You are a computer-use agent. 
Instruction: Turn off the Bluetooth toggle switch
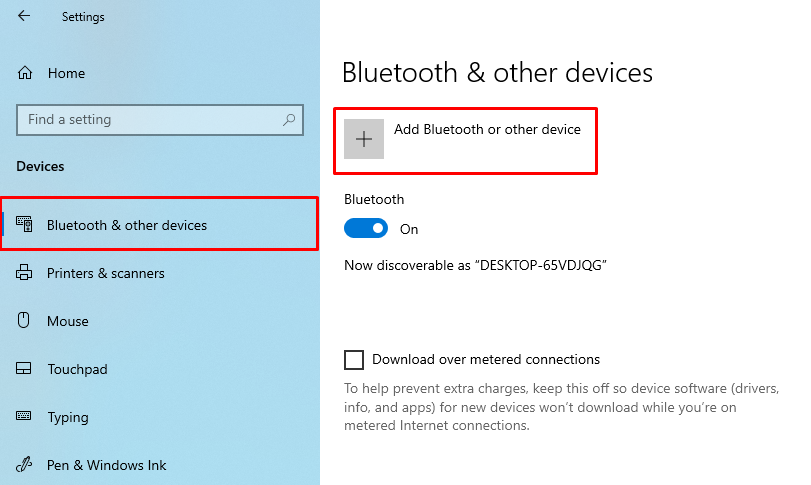[x=366, y=229]
